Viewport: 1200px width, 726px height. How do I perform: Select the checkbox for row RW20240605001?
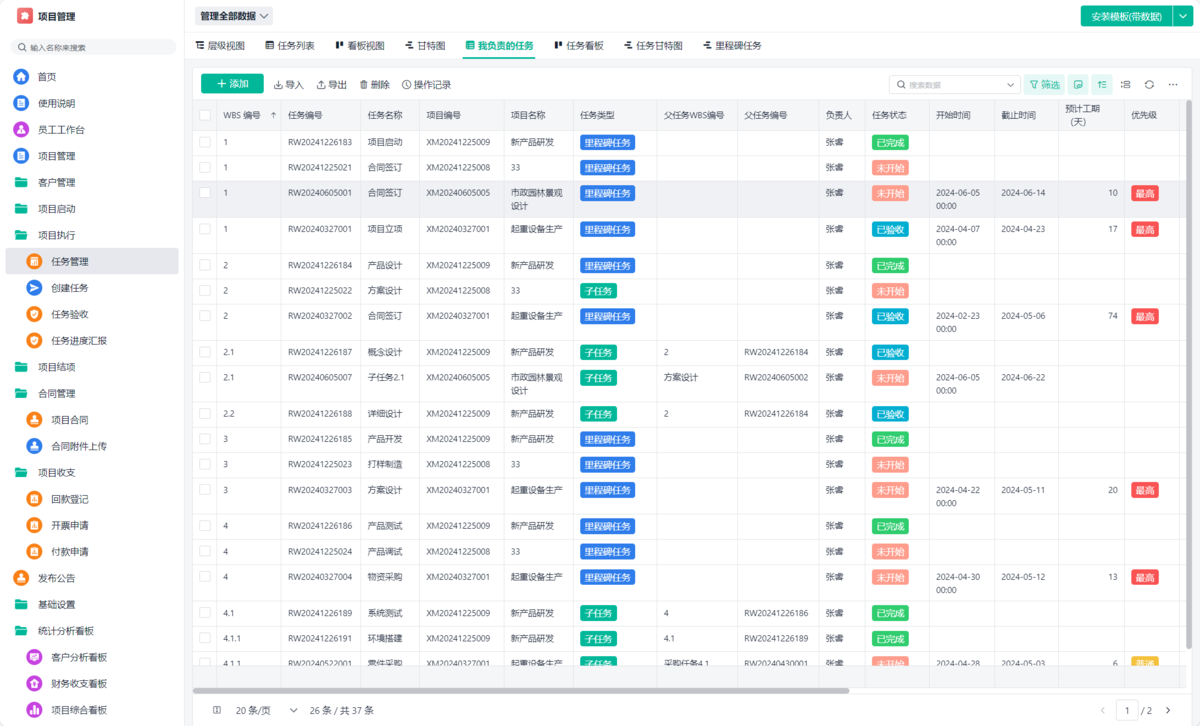coord(205,193)
